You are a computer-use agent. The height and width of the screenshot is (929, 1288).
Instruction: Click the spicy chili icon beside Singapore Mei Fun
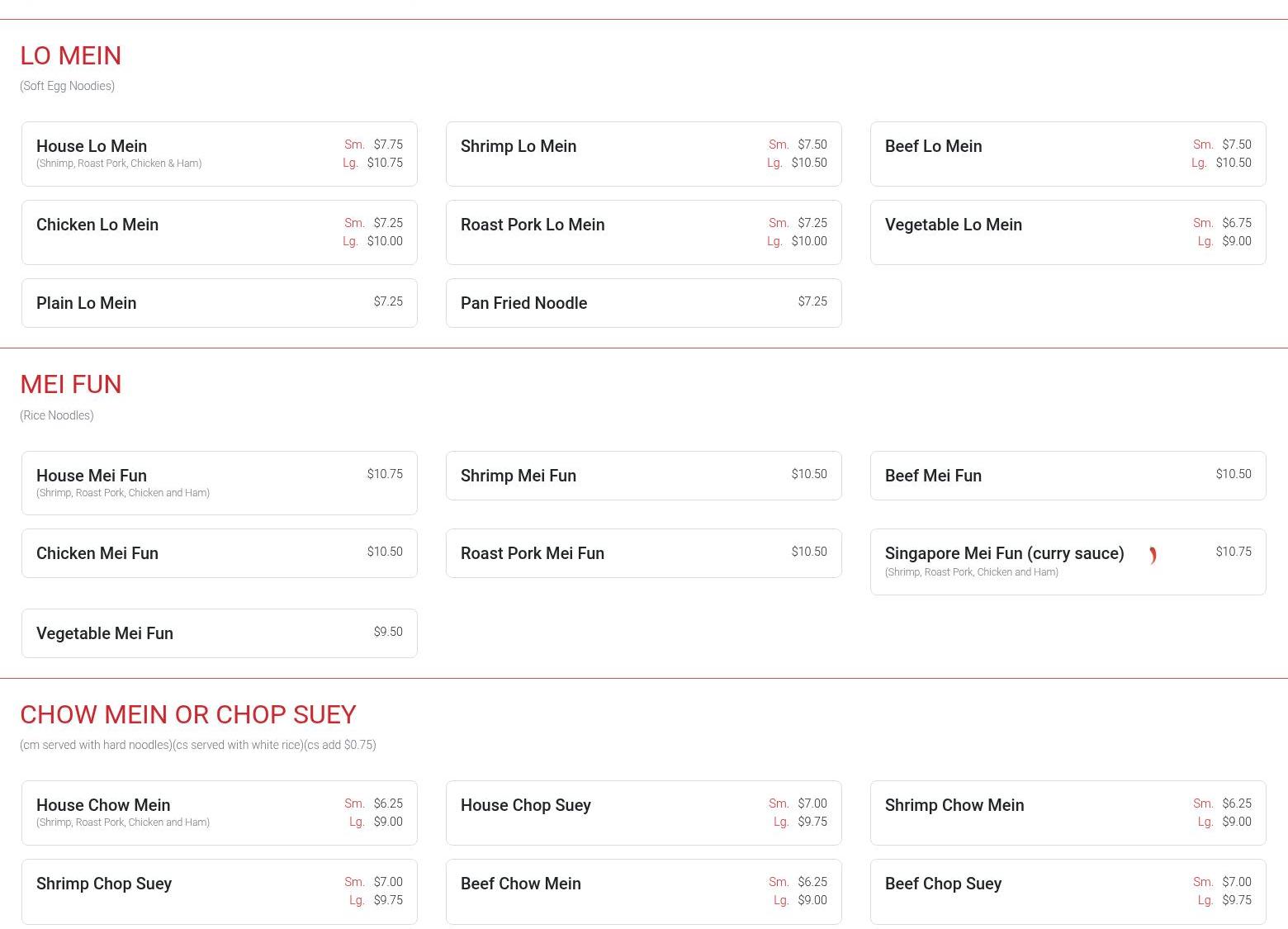(1153, 556)
